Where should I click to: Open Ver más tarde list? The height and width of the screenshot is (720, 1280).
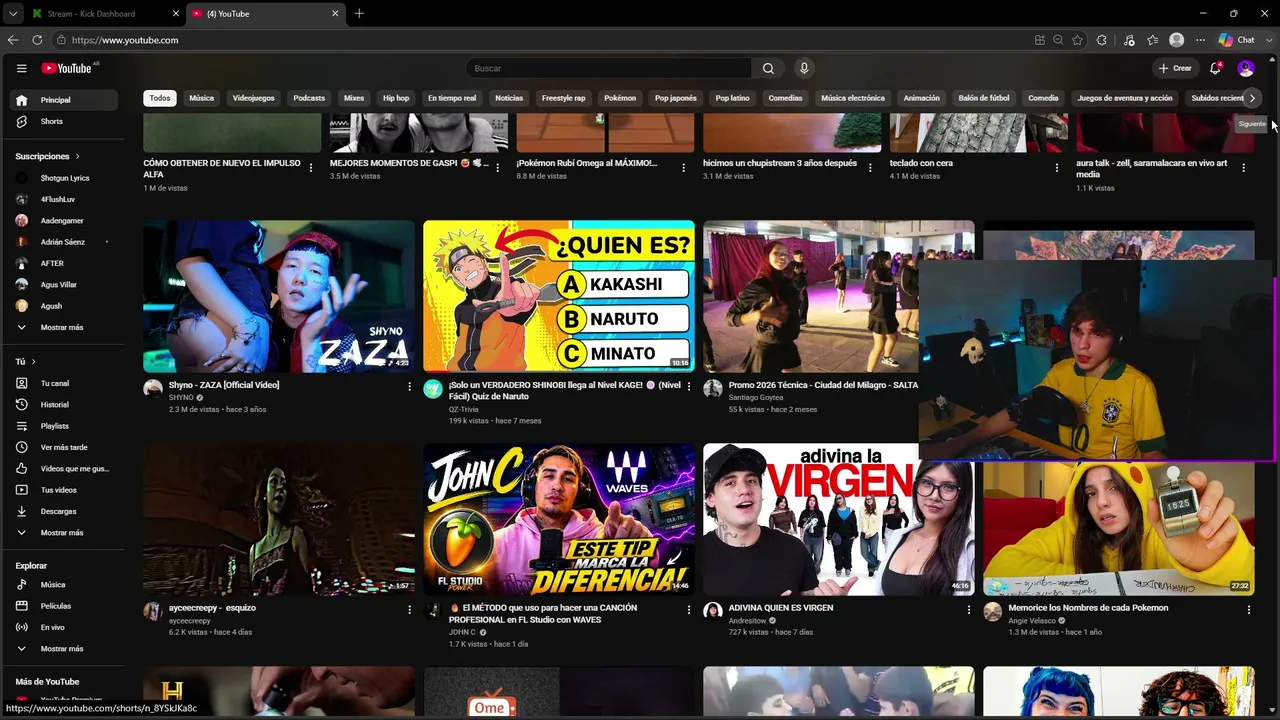click(64, 447)
